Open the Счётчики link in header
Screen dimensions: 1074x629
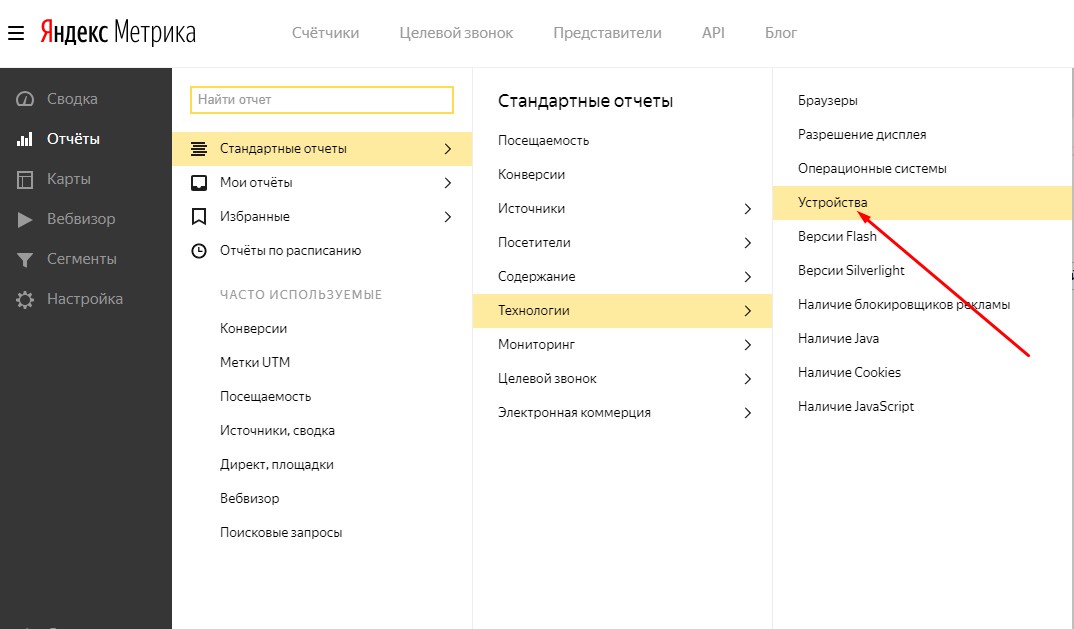325,33
